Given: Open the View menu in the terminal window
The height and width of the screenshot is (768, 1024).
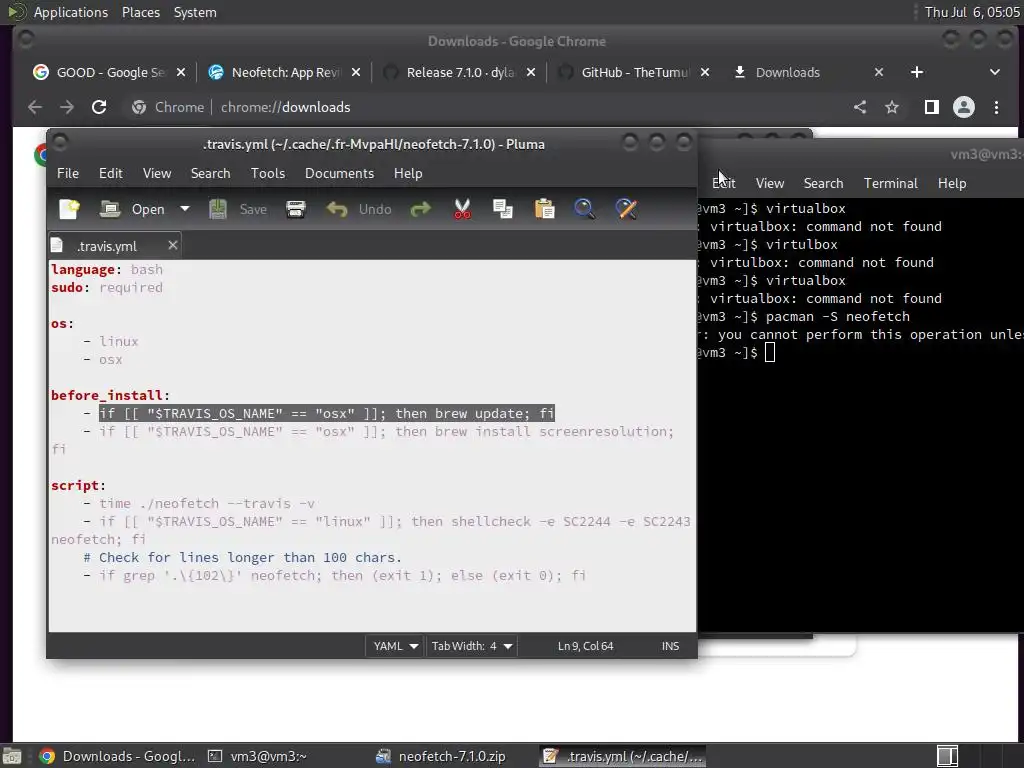Looking at the screenshot, I should click(x=770, y=184).
